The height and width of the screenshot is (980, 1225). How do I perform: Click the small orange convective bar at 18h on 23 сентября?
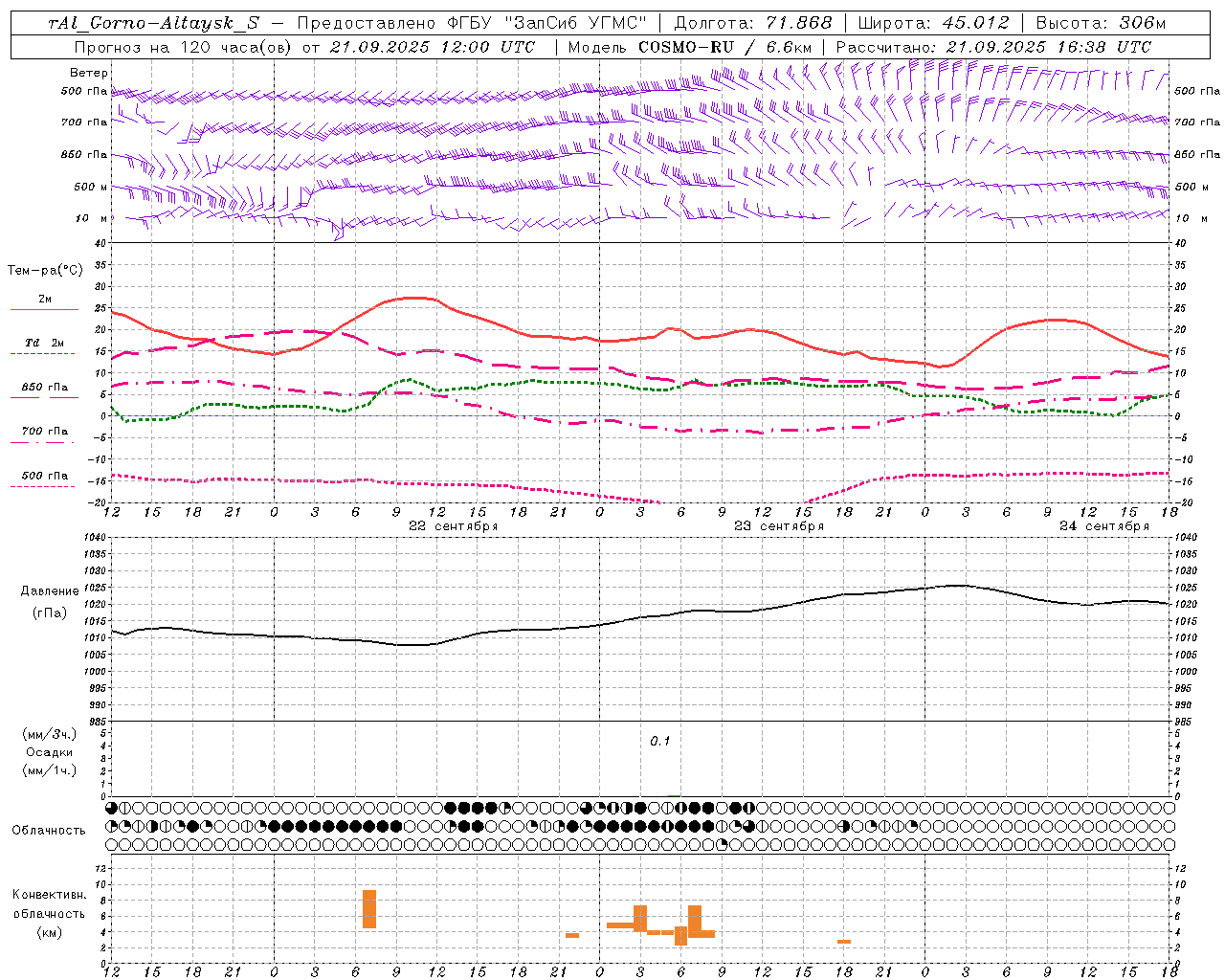844,942
